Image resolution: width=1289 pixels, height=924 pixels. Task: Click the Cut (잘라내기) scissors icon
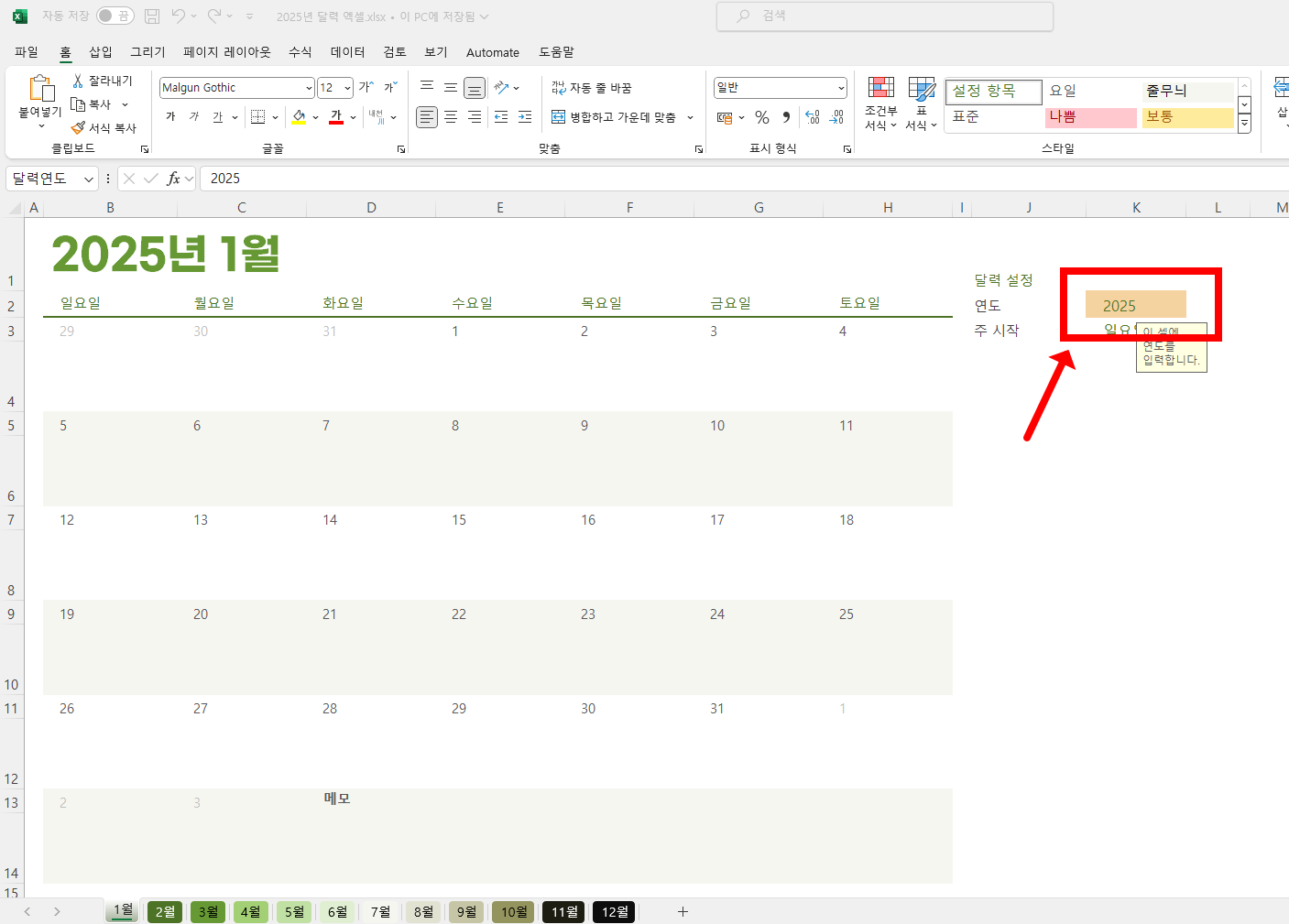(x=79, y=81)
